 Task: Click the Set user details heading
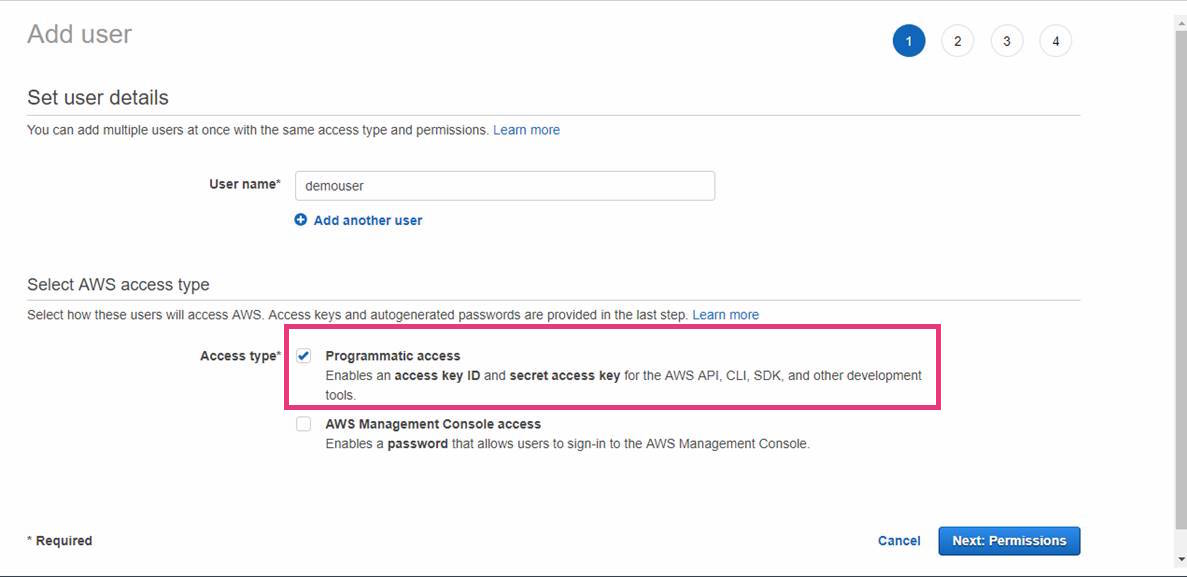(98, 98)
